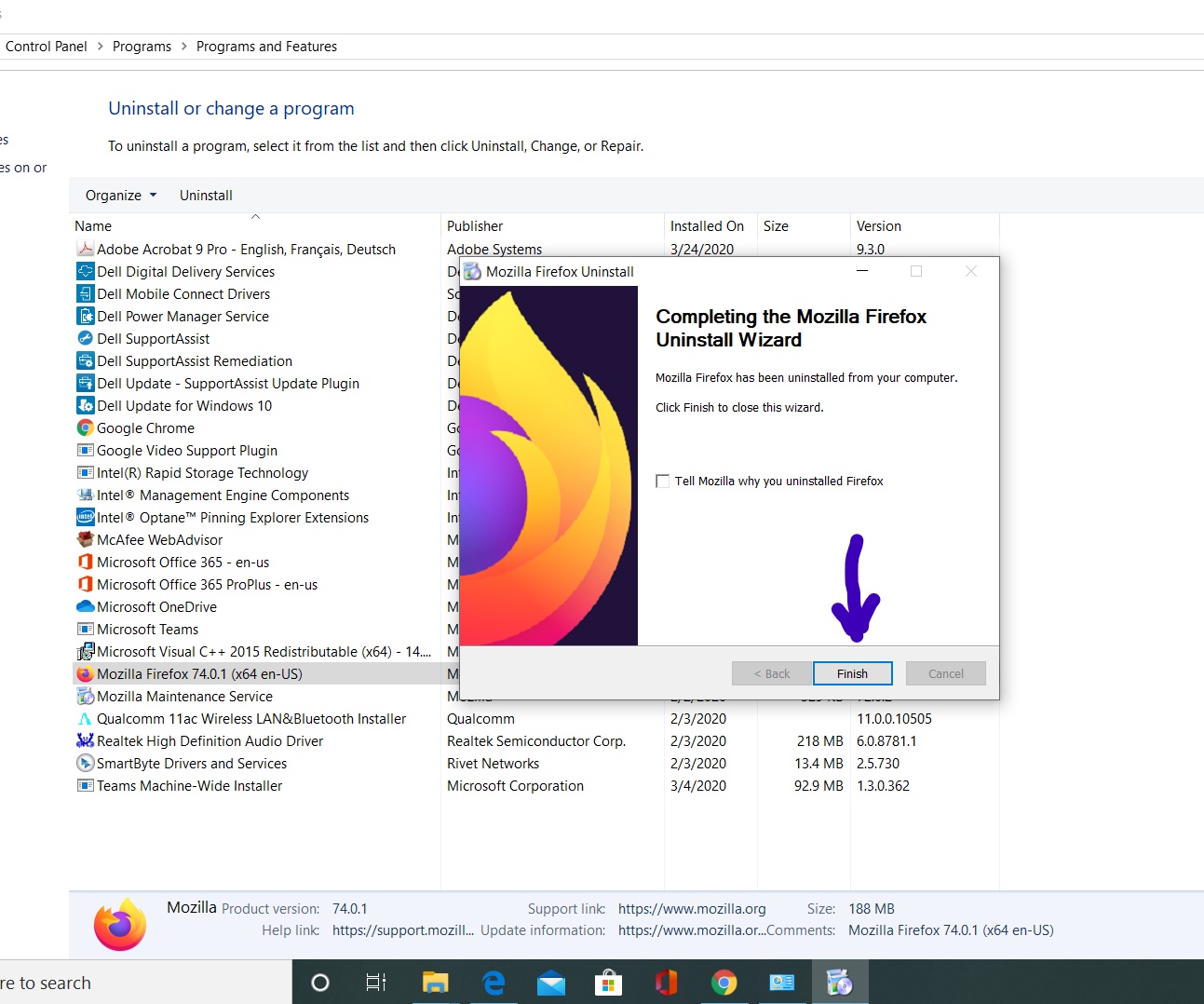Click Programs and Features breadcrumb
This screenshot has height=1004, width=1204.
coord(266,46)
